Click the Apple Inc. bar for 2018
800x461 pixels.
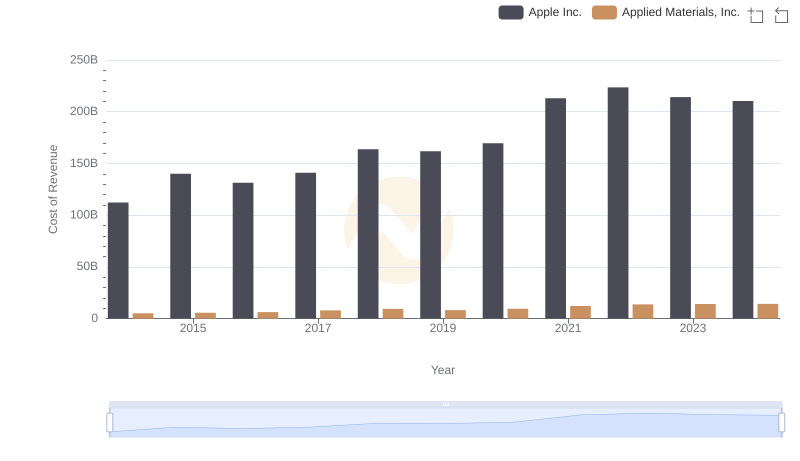[x=368, y=234]
